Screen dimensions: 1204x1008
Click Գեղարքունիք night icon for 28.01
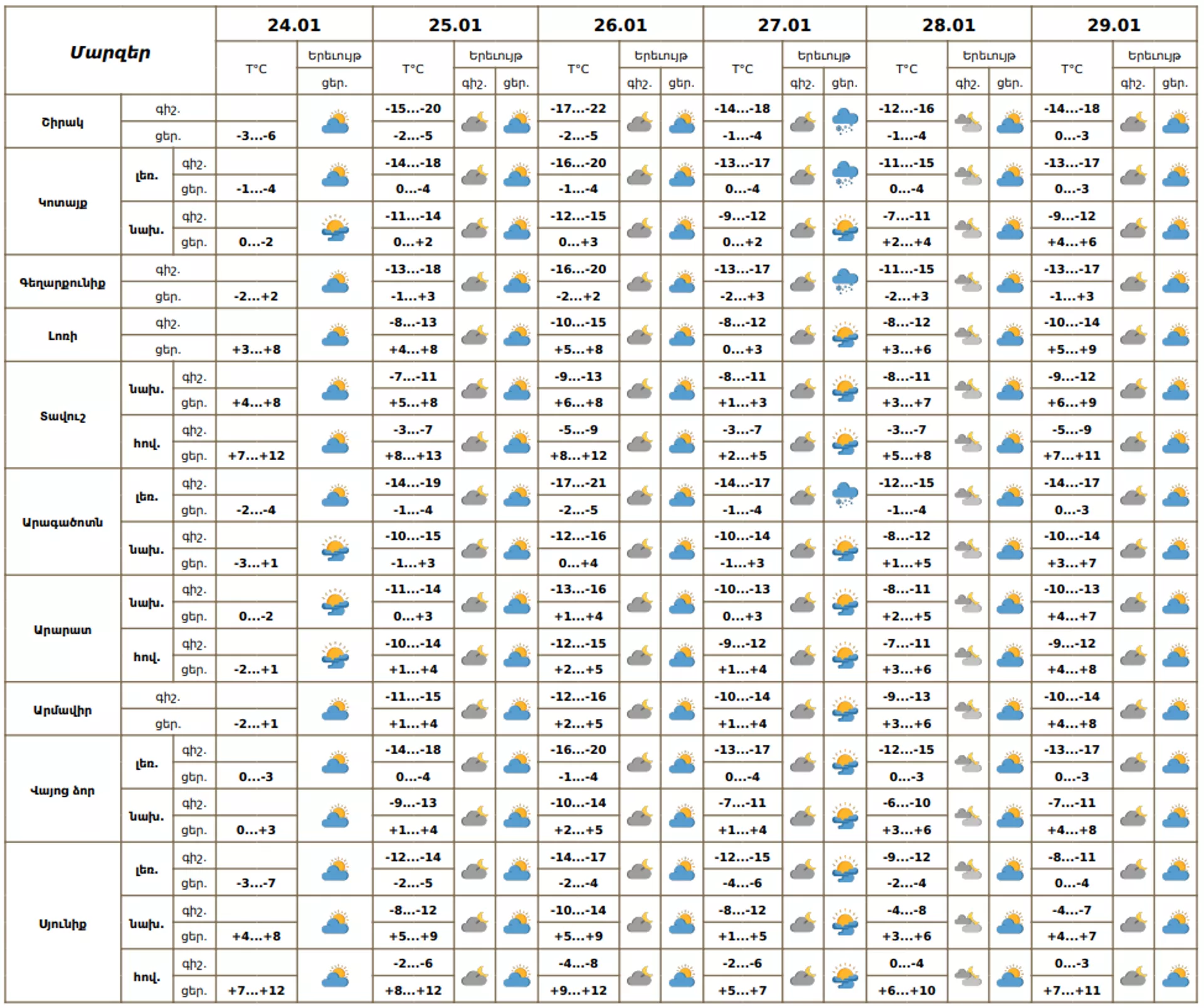click(x=968, y=282)
